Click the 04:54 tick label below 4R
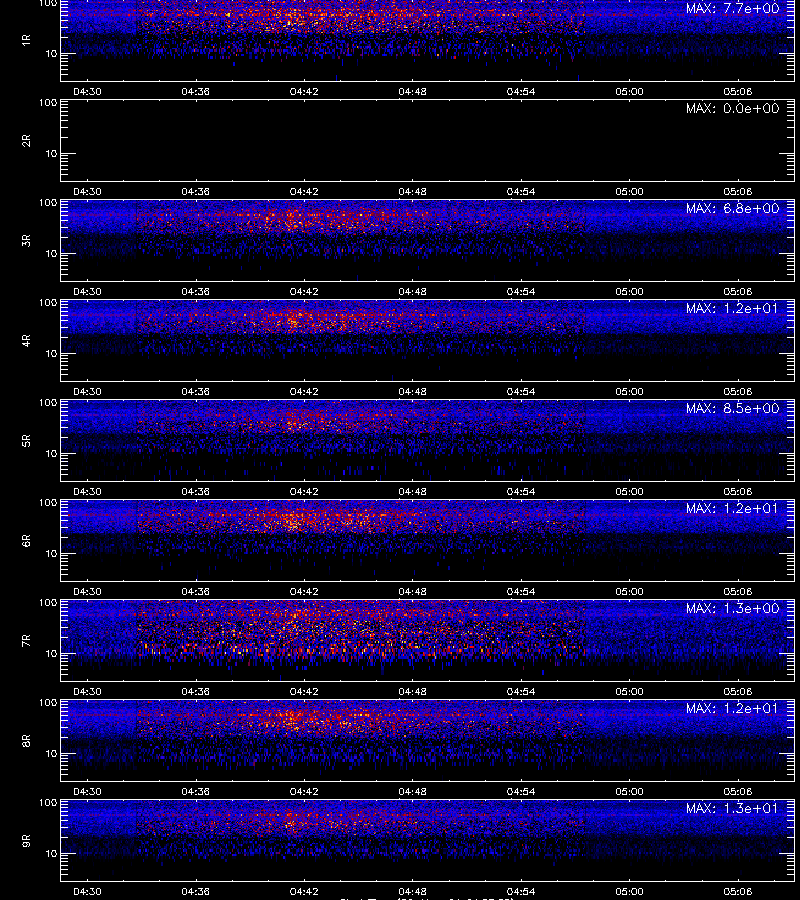 tap(521, 391)
